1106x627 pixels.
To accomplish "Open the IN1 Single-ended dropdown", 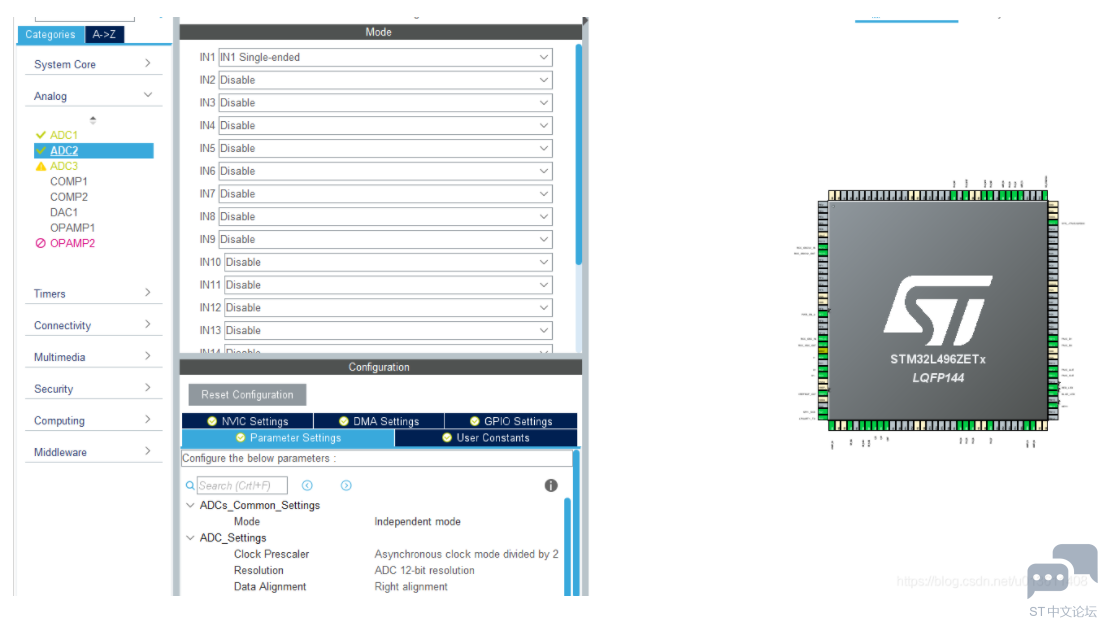I will (385, 58).
